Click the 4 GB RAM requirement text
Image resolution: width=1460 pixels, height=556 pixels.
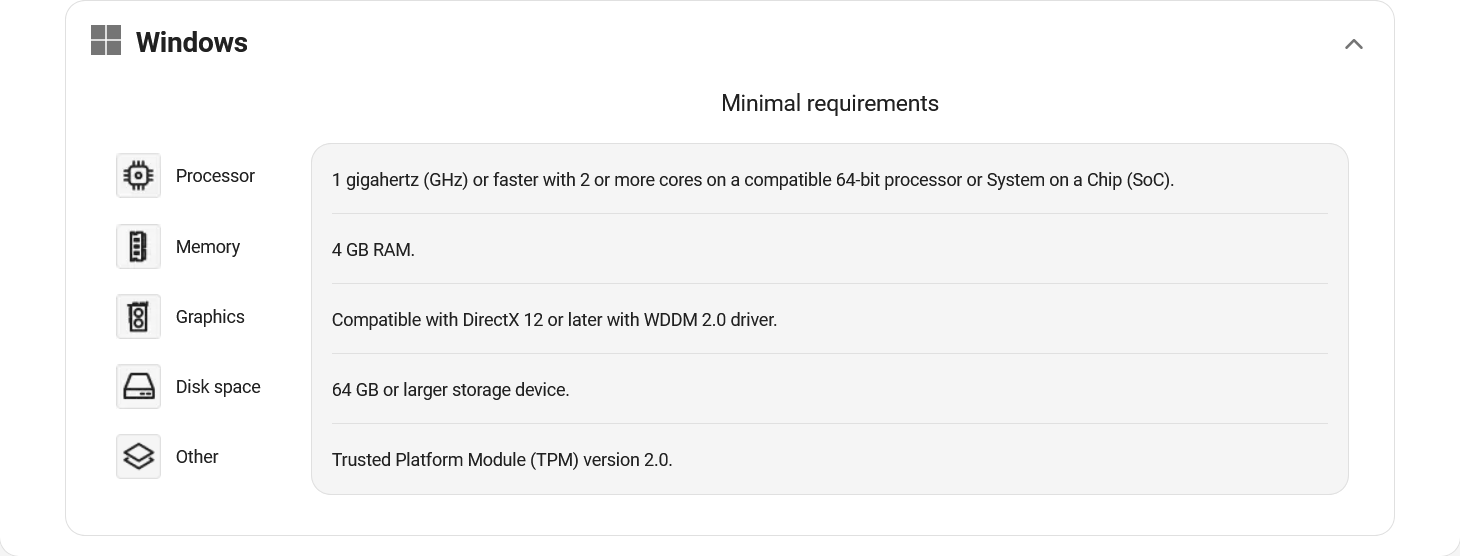tap(373, 250)
